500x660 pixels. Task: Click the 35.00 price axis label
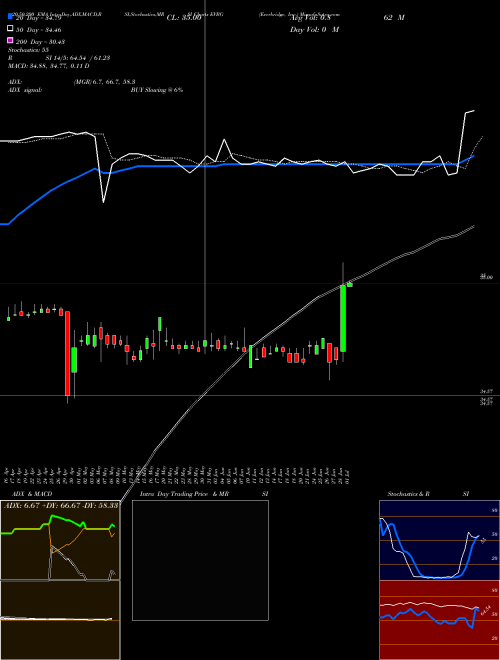tap(487, 277)
